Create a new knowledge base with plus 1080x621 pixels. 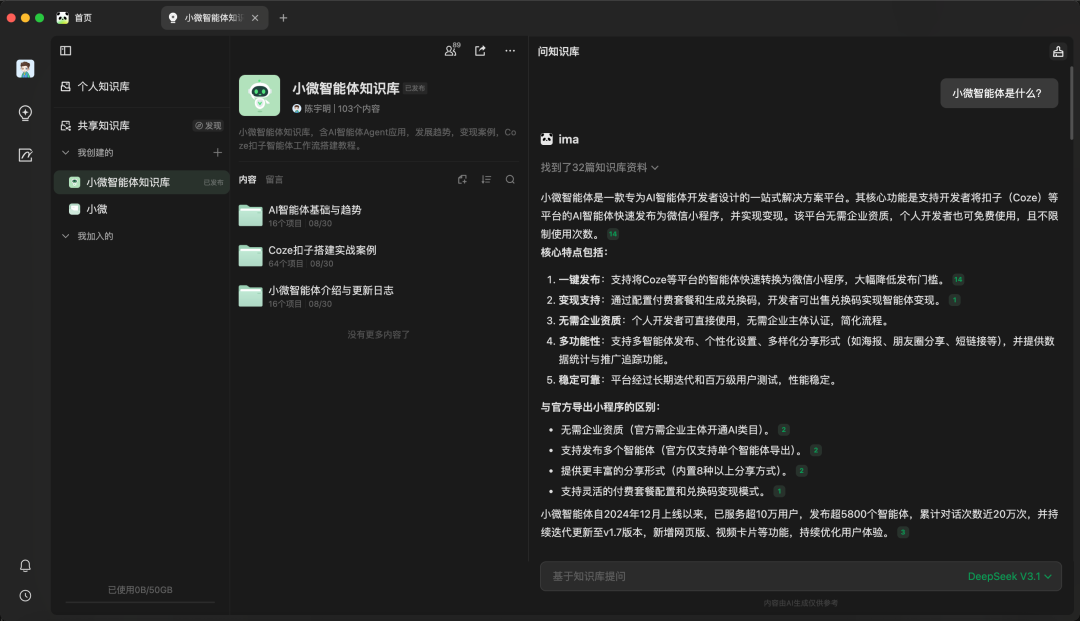[x=217, y=153]
